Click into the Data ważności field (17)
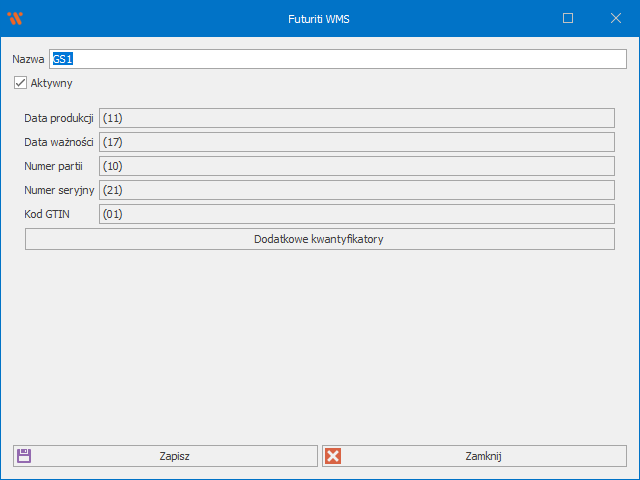 click(x=356, y=142)
